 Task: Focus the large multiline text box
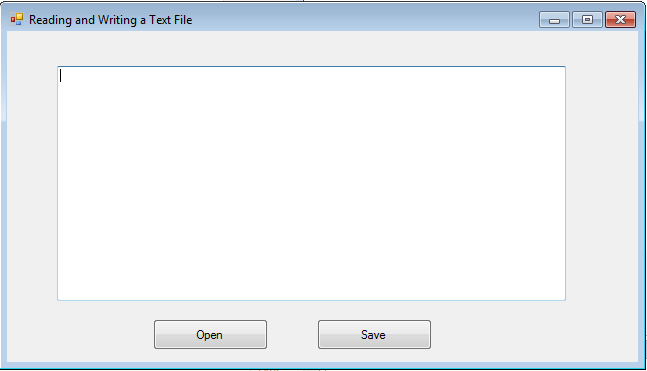(x=312, y=183)
